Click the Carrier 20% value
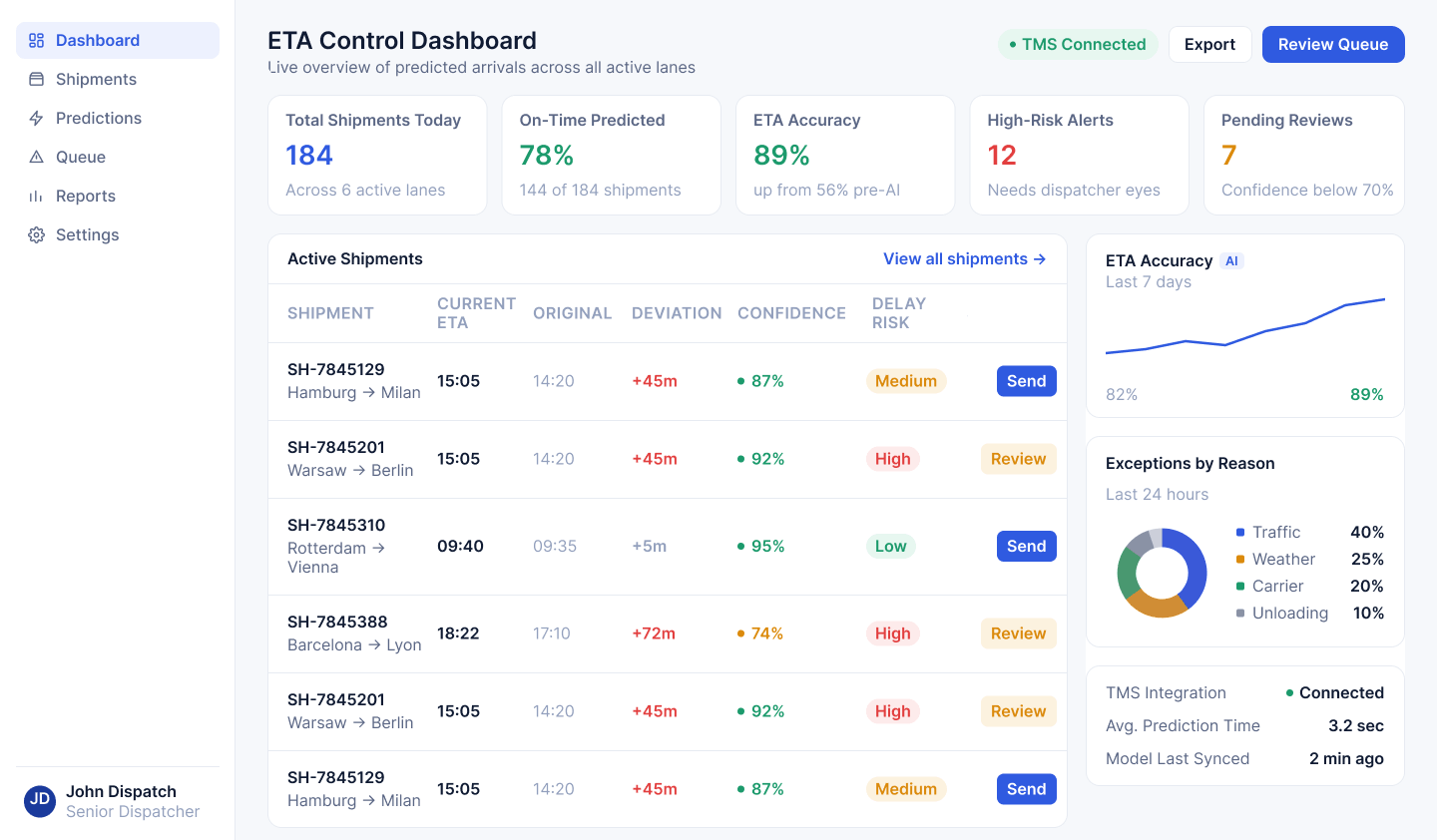This screenshot has width=1437, height=840. pyautogui.click(x=1367, y=586)
